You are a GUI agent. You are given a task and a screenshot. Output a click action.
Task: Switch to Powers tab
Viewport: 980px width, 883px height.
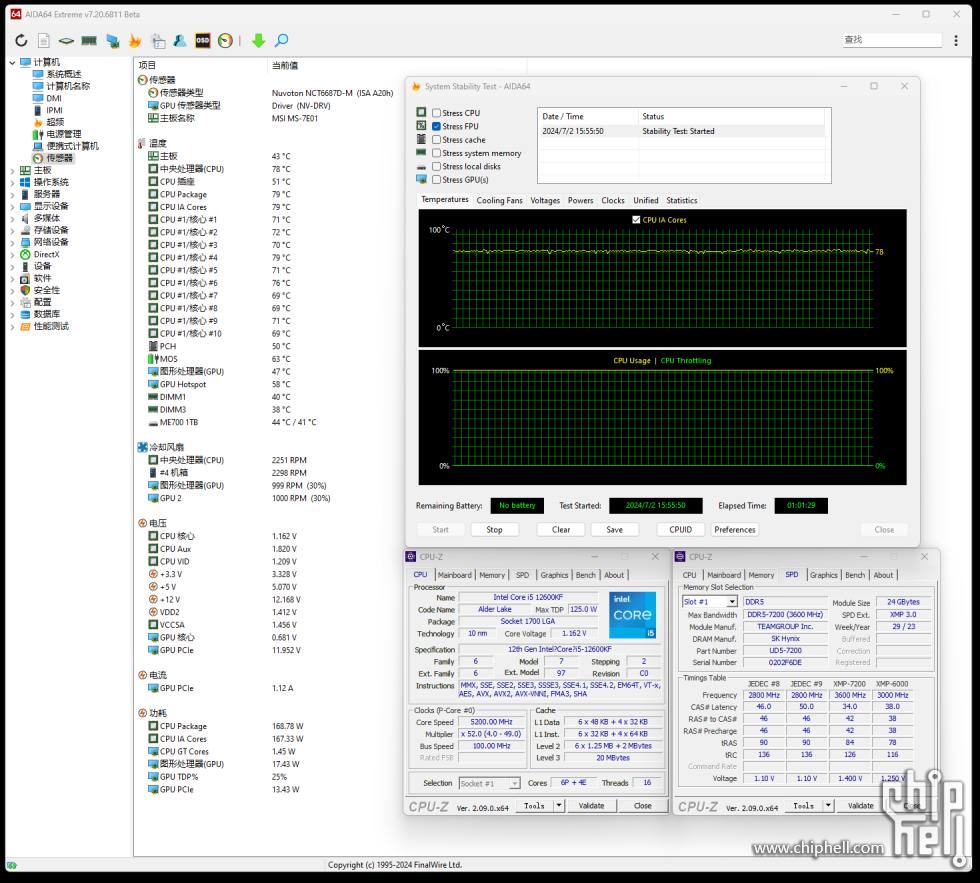coord(581,201)
